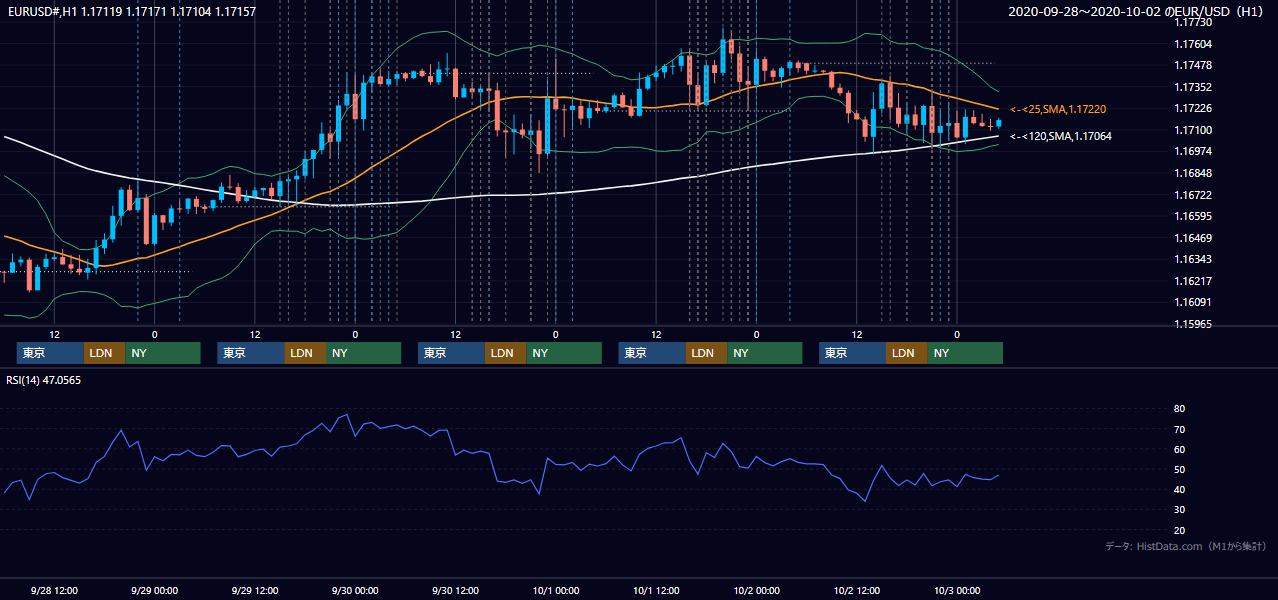Screen dimensions: 1278x600
Task: Click price axis label 1.15965
Action: 1193,324
